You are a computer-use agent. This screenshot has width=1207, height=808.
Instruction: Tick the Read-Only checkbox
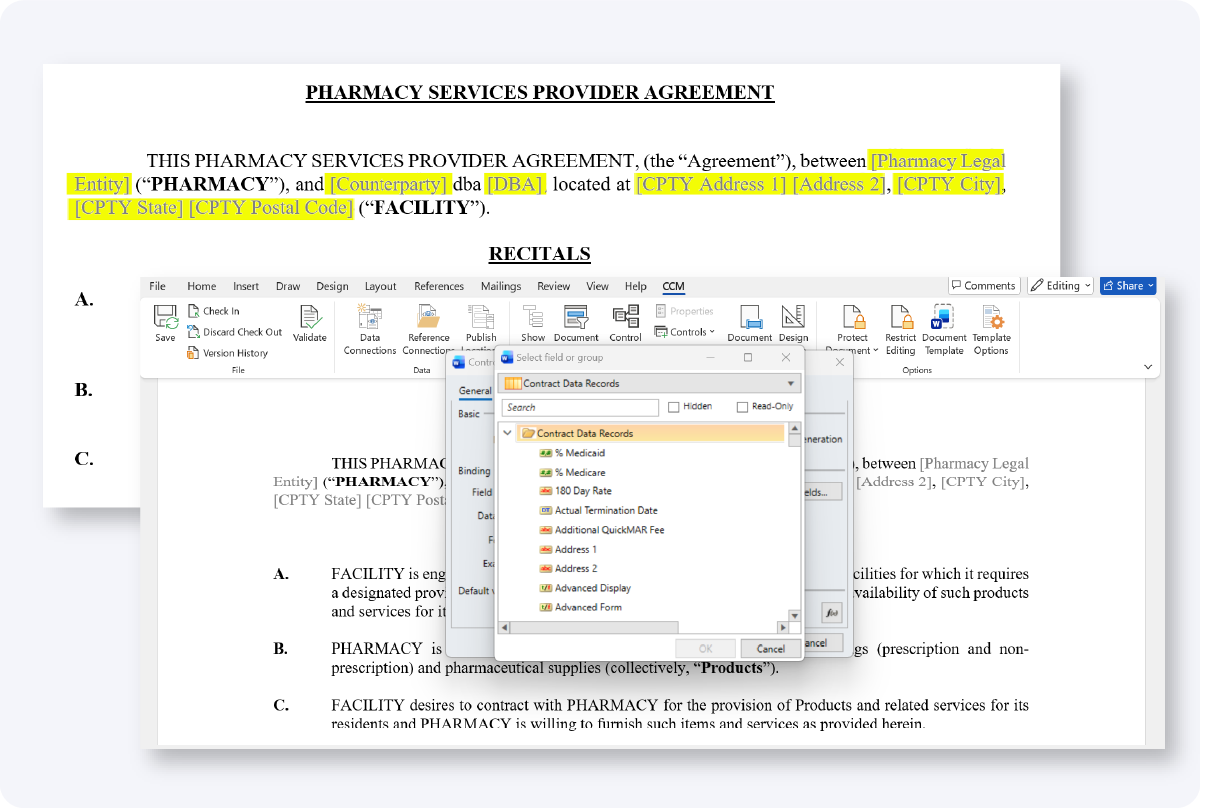pos(742,407)
